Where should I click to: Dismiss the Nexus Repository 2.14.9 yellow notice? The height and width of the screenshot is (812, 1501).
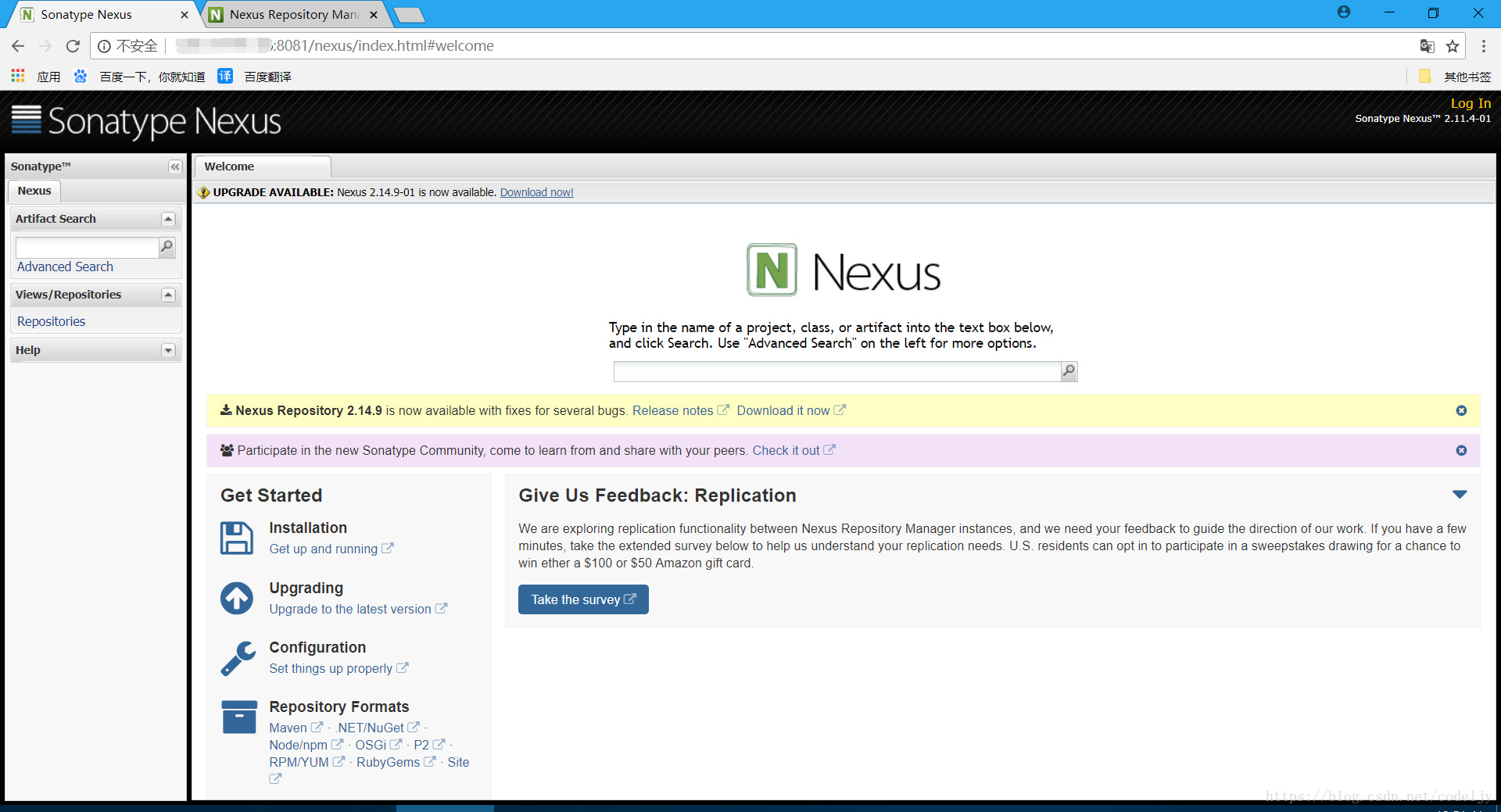pyautogui.click(x=1461, y=411)
